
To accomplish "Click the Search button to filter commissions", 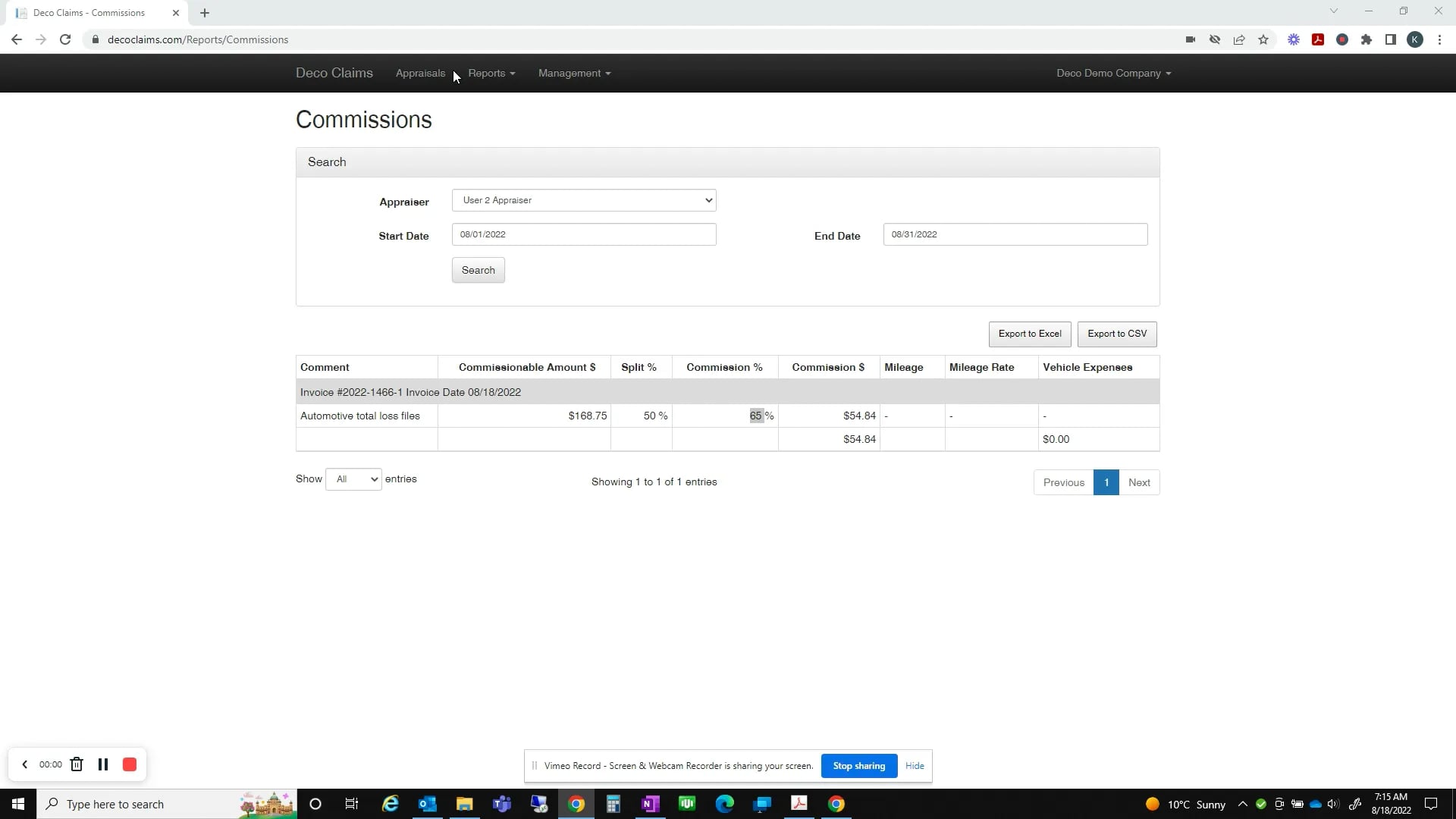I will (478, 270).
